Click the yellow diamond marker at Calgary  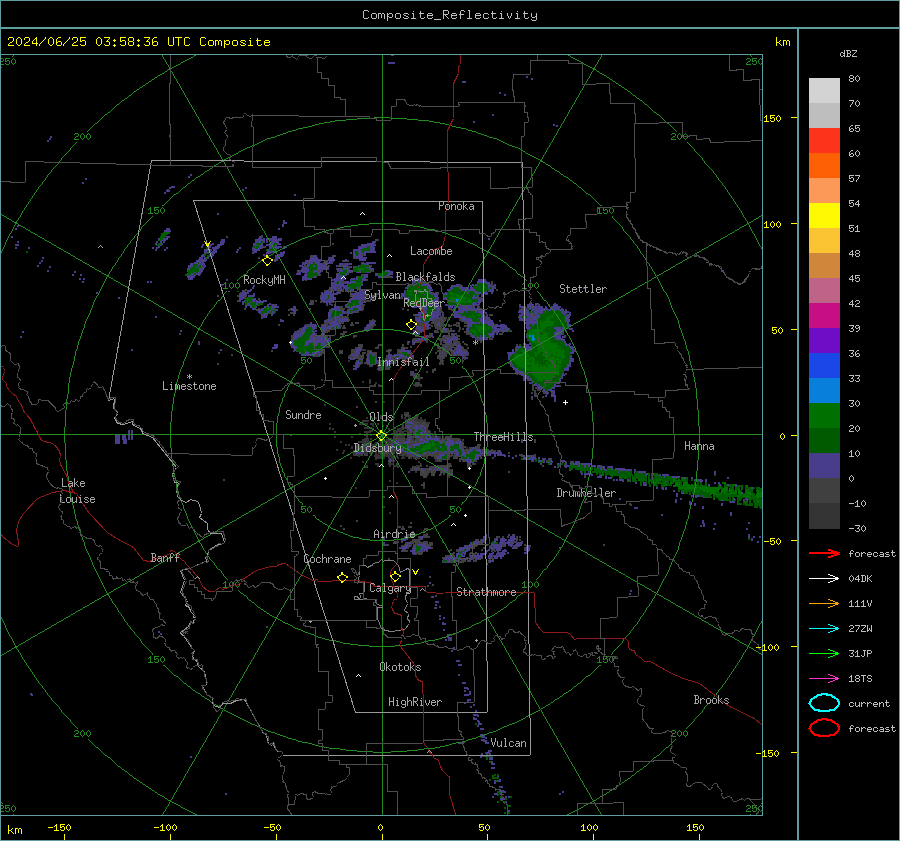pyautogui.click(x=395, y=576)
